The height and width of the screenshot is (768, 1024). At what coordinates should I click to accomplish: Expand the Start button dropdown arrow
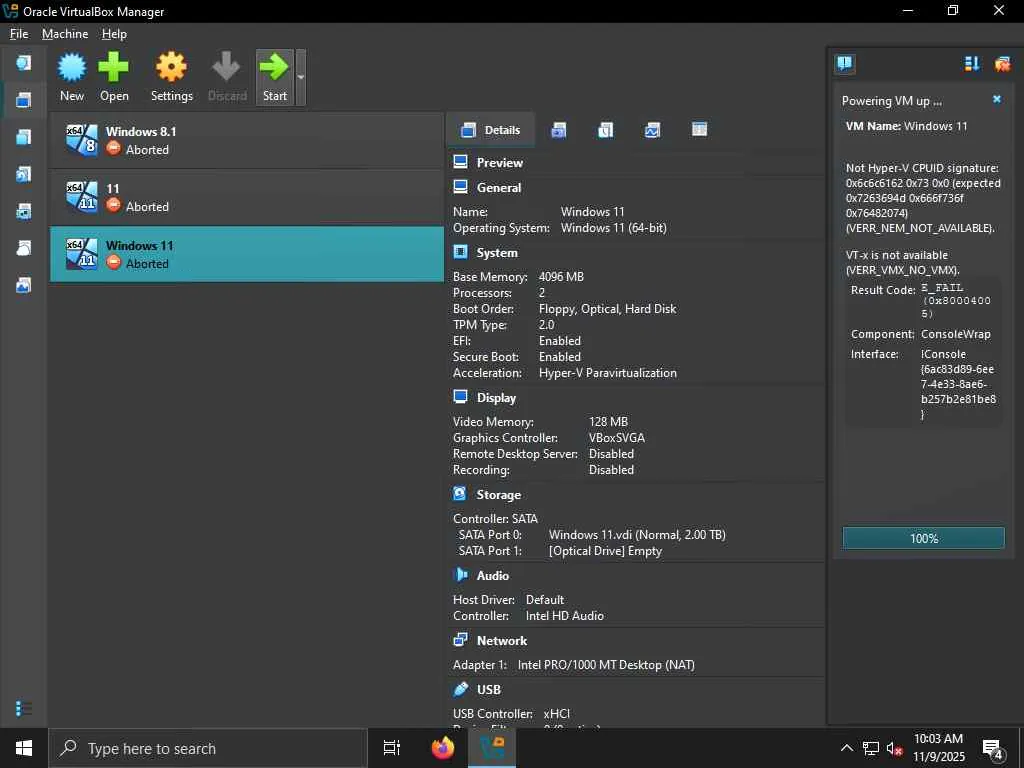click(300, 77)
